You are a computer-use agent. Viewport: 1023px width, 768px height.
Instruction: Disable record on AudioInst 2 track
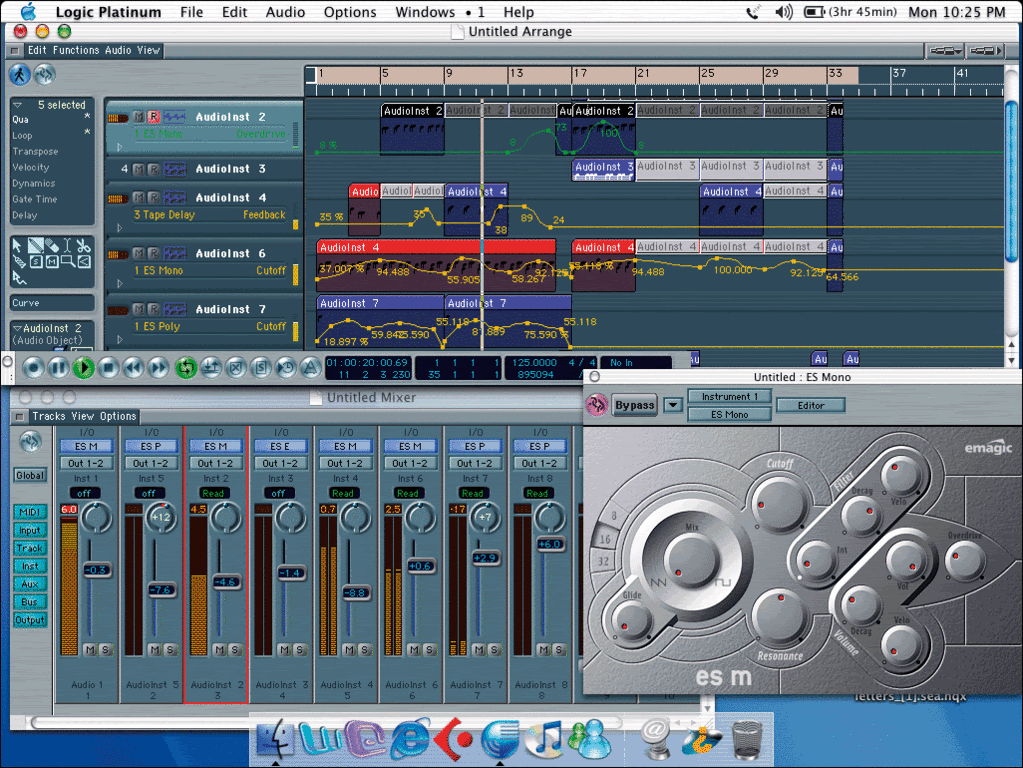153,117
